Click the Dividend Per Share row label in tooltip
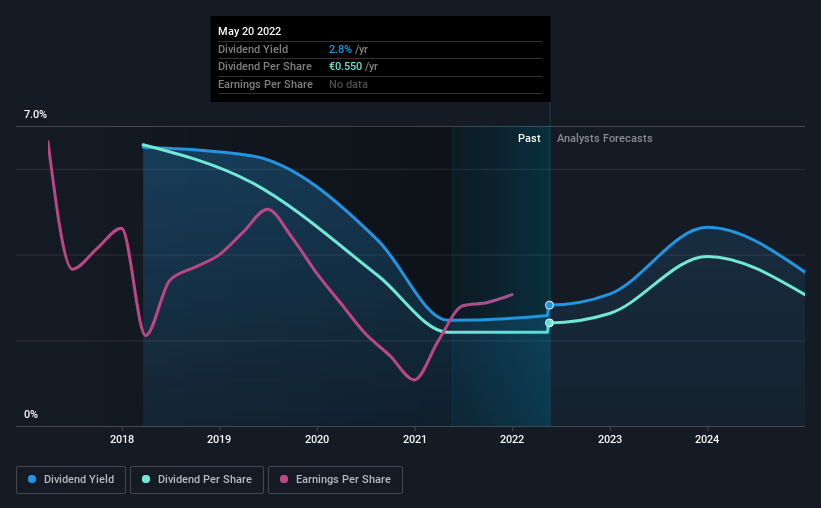This screenshot has height=508, width=821. pos(265,67)
